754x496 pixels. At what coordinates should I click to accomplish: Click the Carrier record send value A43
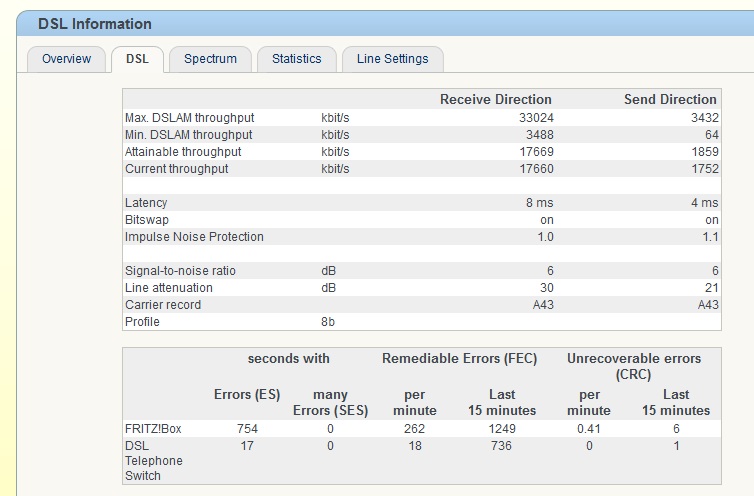tap(708, 305)
